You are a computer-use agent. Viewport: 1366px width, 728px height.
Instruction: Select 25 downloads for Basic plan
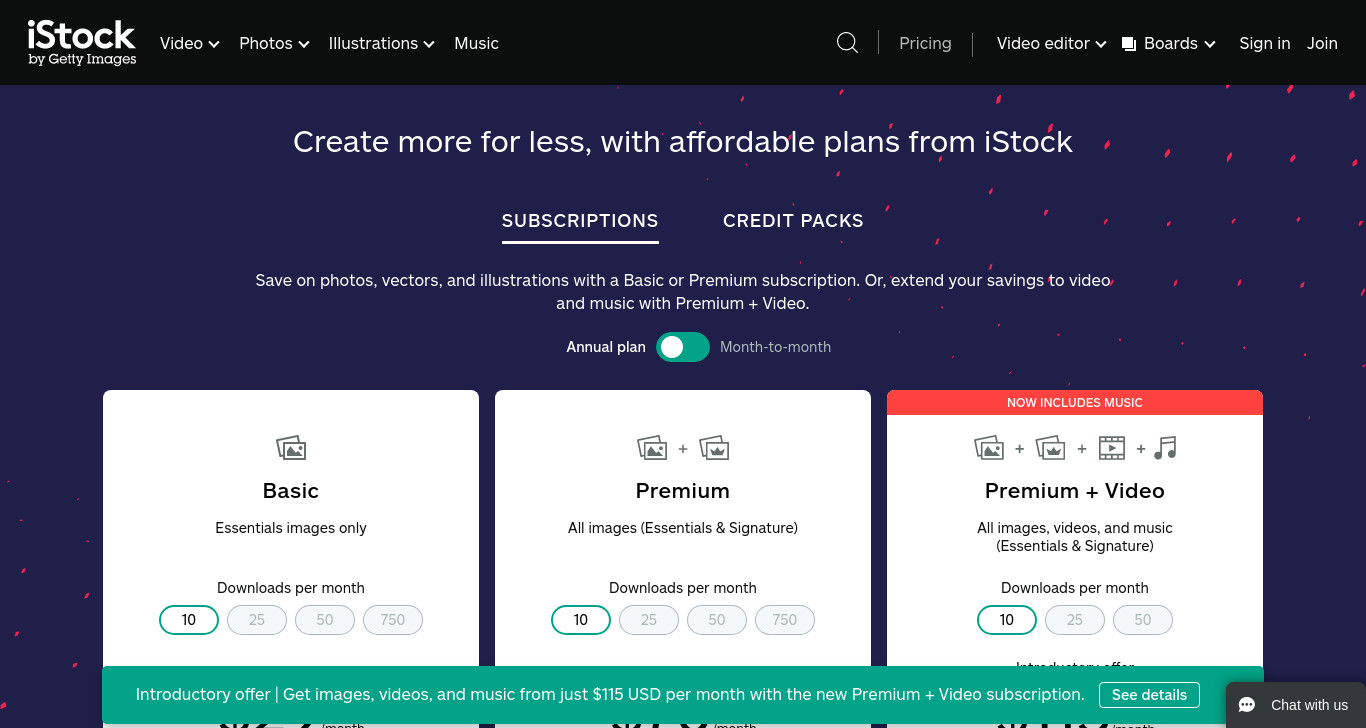pyautogui.click(x=257, y=620)
